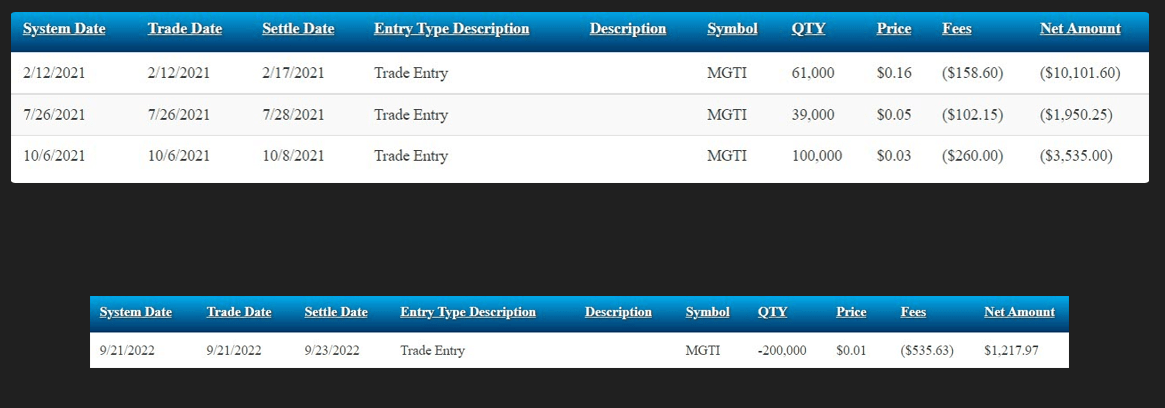1165x408 pixels.
Task: Select the 2/17/2021 settle date cell
Action: tap(293, 73)
